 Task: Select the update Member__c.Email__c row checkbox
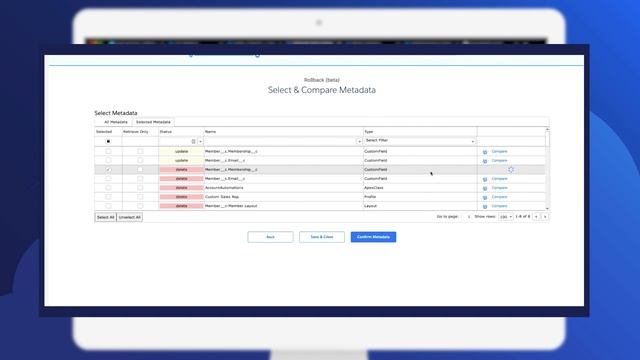click(x=108, y=160)
